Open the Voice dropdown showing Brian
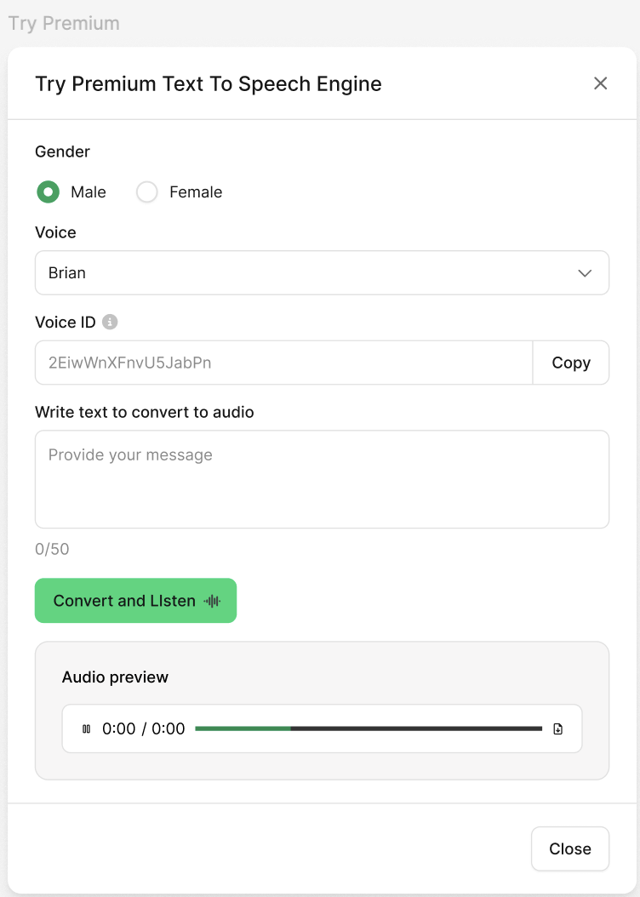 (x=322, y=273)
